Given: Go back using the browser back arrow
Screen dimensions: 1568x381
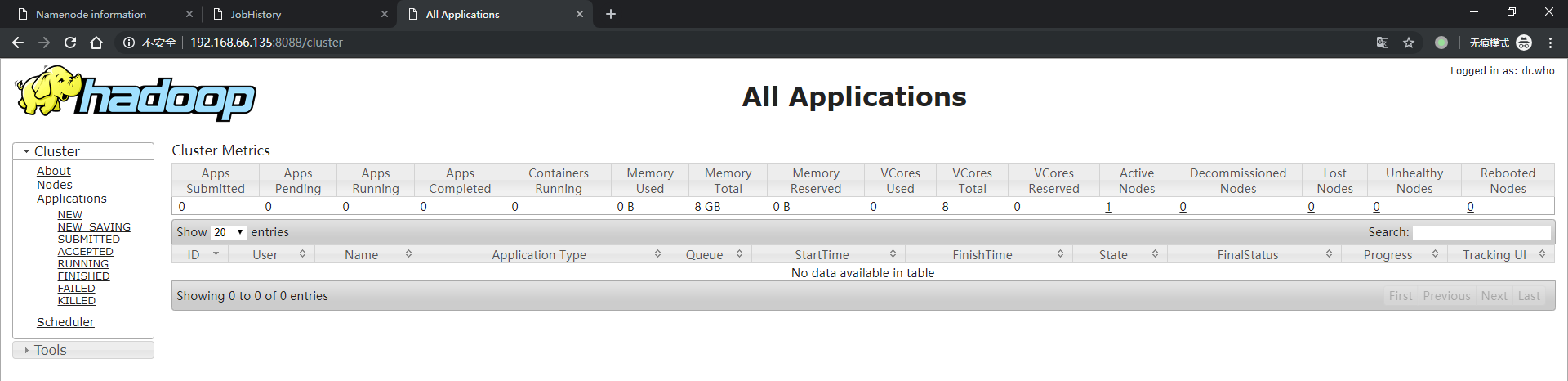Looking at the screenshot, I should coord(18,43).
